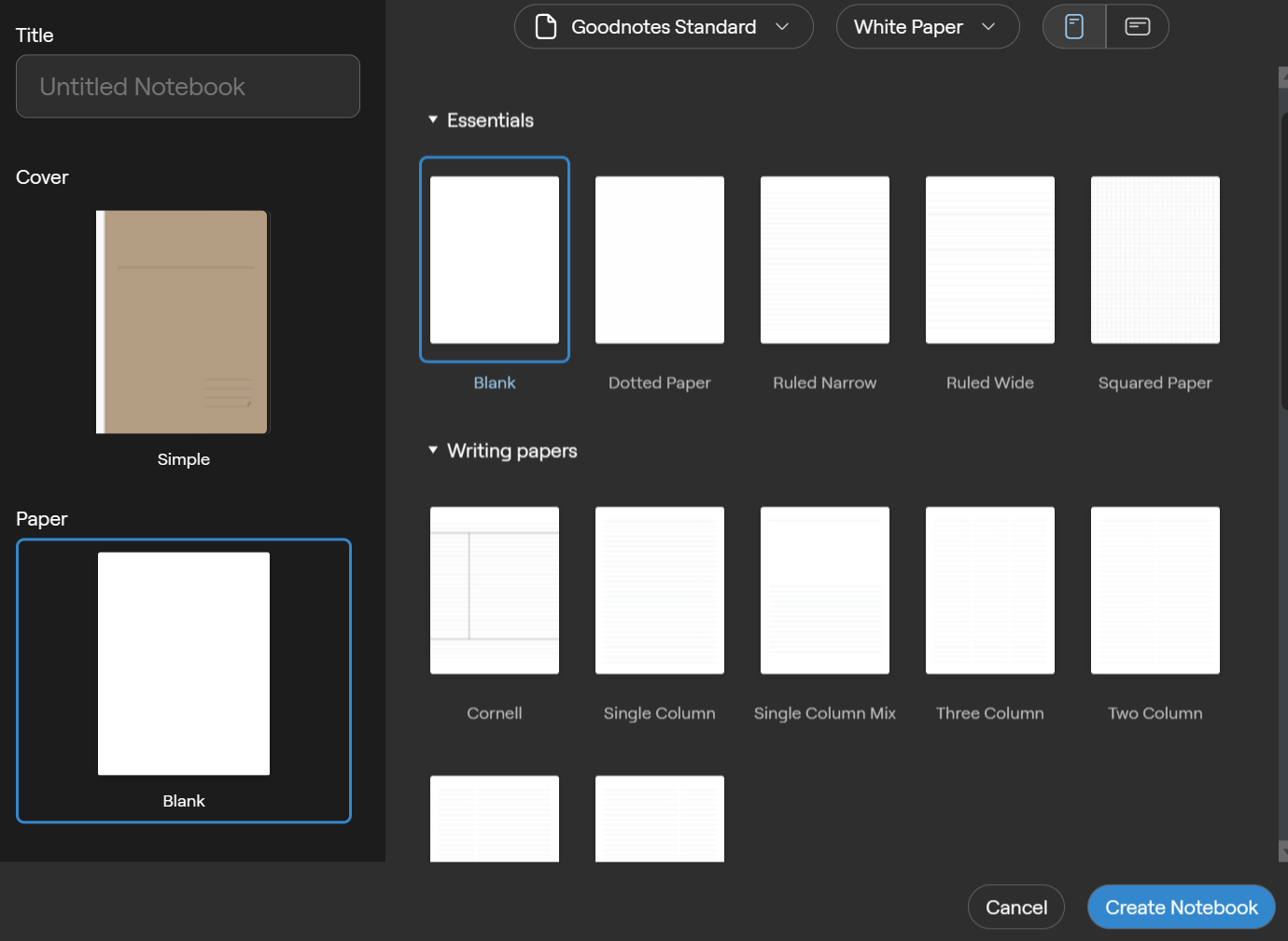Select portrait page orientation
Screen dimensions: 1288x941
tap(1073, 26)
